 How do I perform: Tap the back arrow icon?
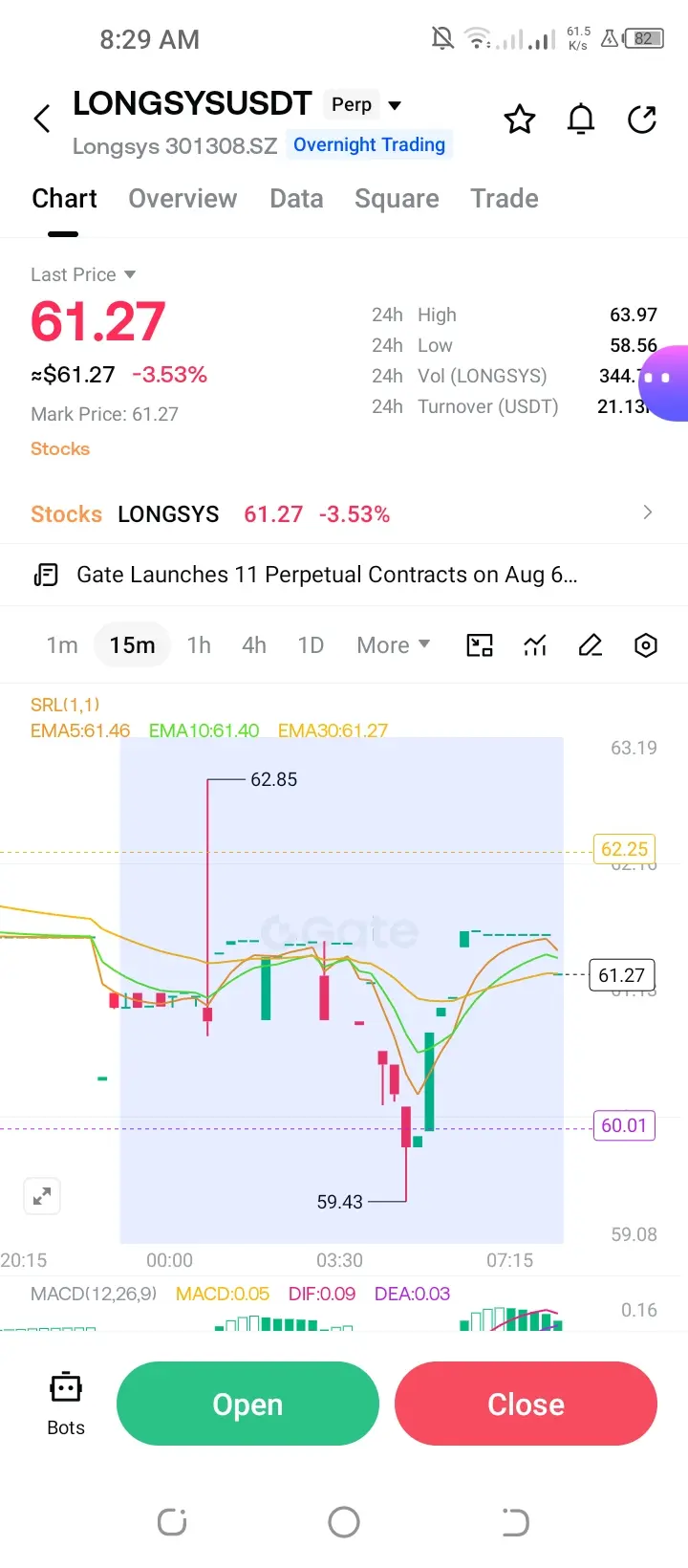click(41, 120)
